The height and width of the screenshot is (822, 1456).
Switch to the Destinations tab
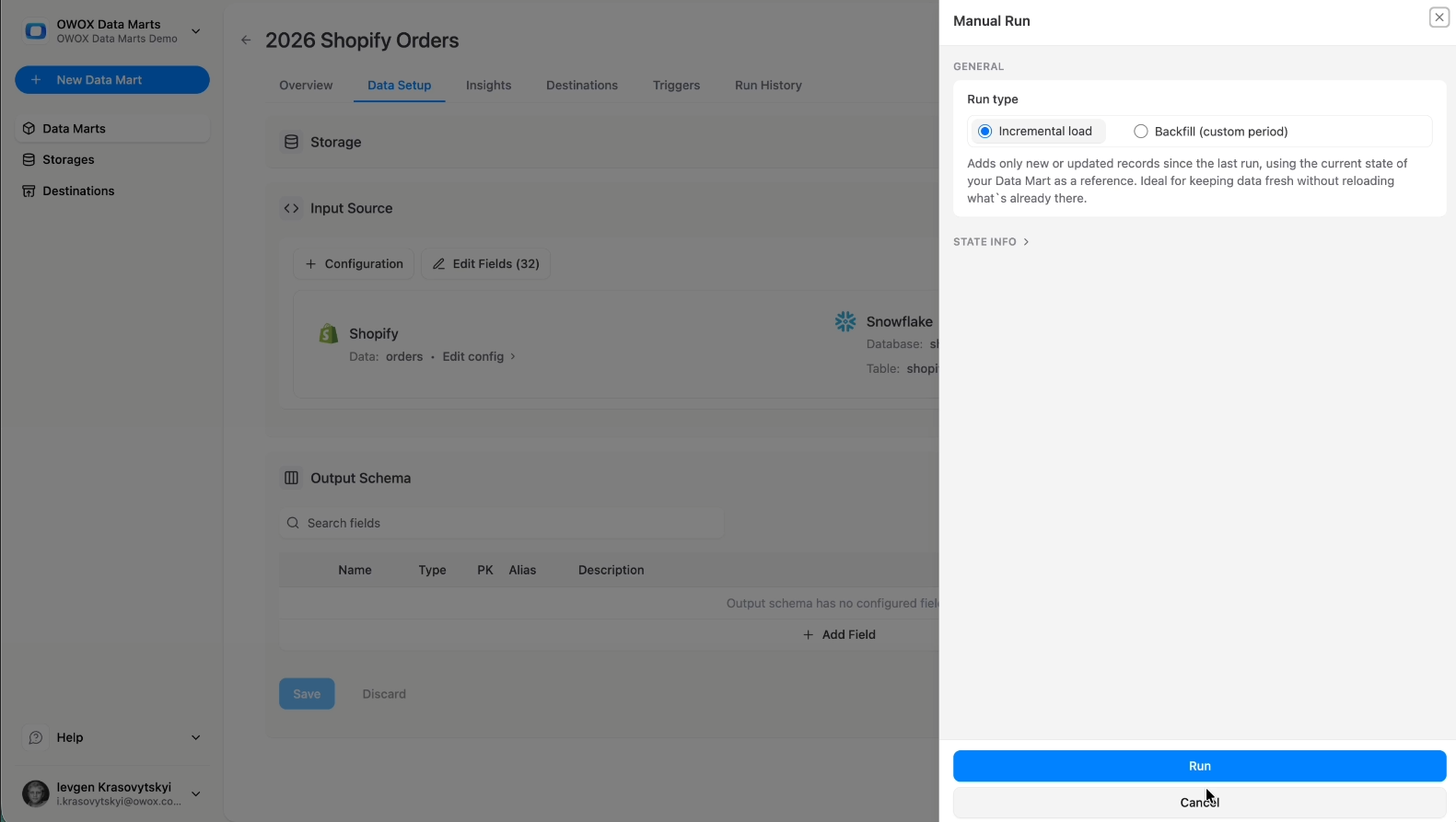point(582,85)
